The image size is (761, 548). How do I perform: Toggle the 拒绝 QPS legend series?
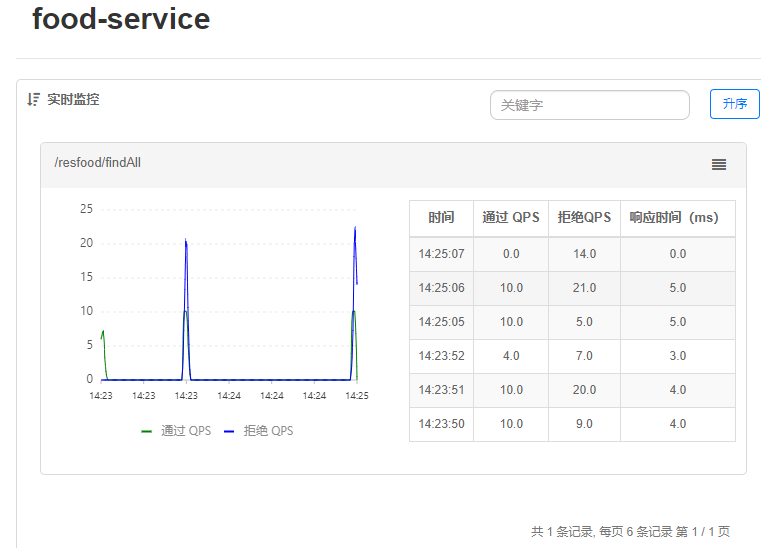[259, 431]
